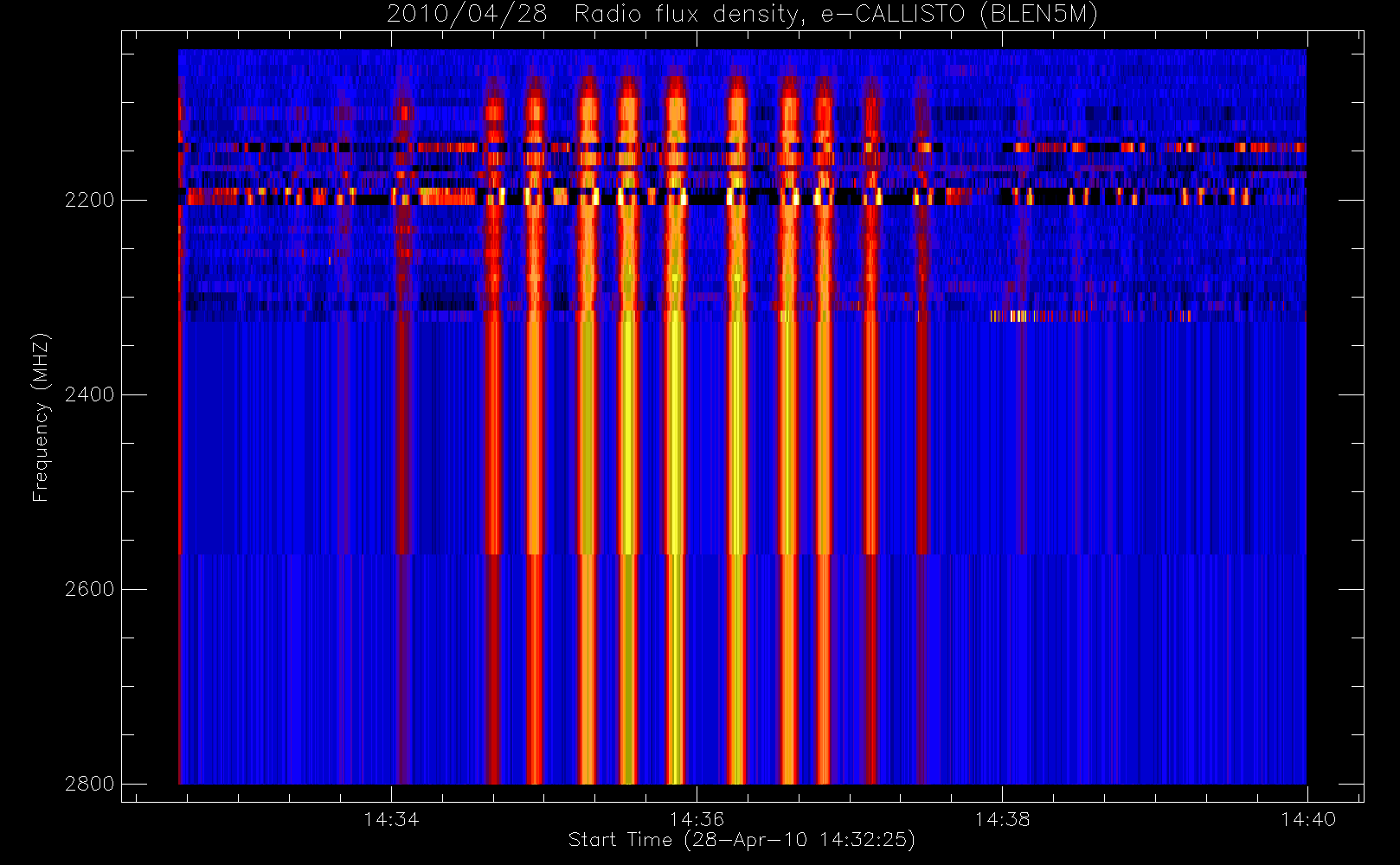Click the 2400 frequency tick label
The height and width of the screenshot is (865, 1400).
89,394
